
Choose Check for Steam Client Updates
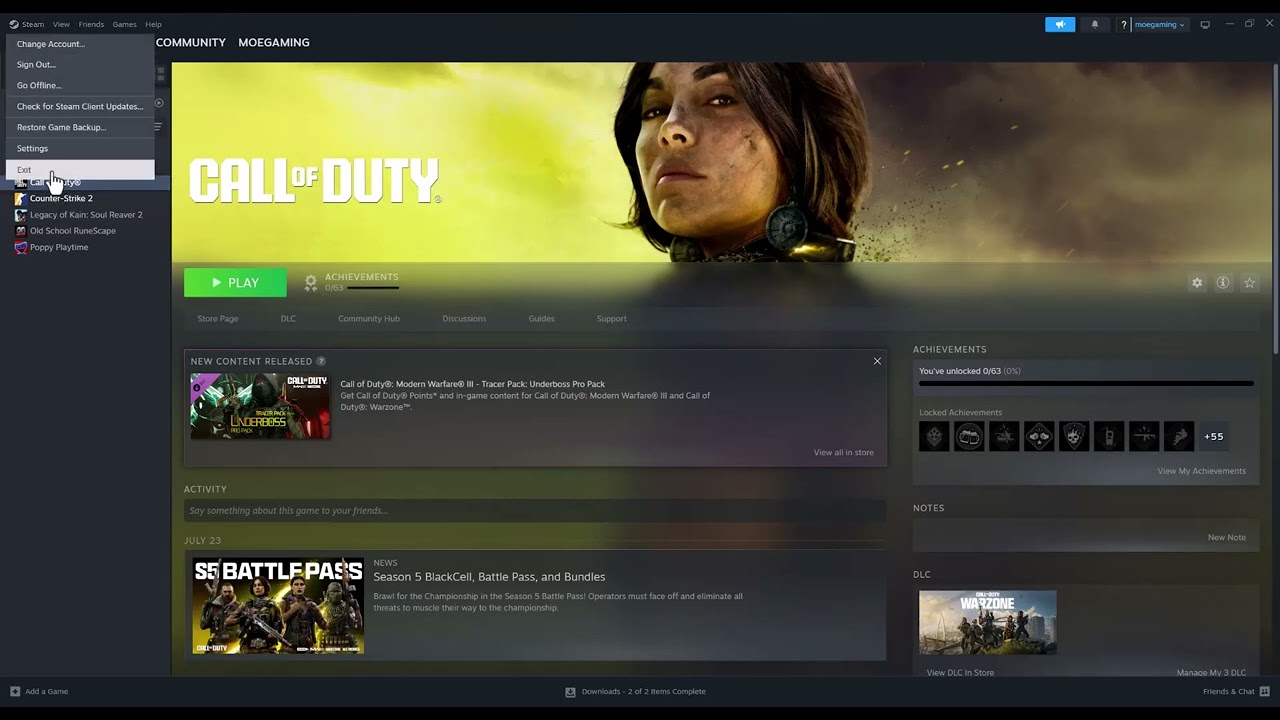(80, 107)
